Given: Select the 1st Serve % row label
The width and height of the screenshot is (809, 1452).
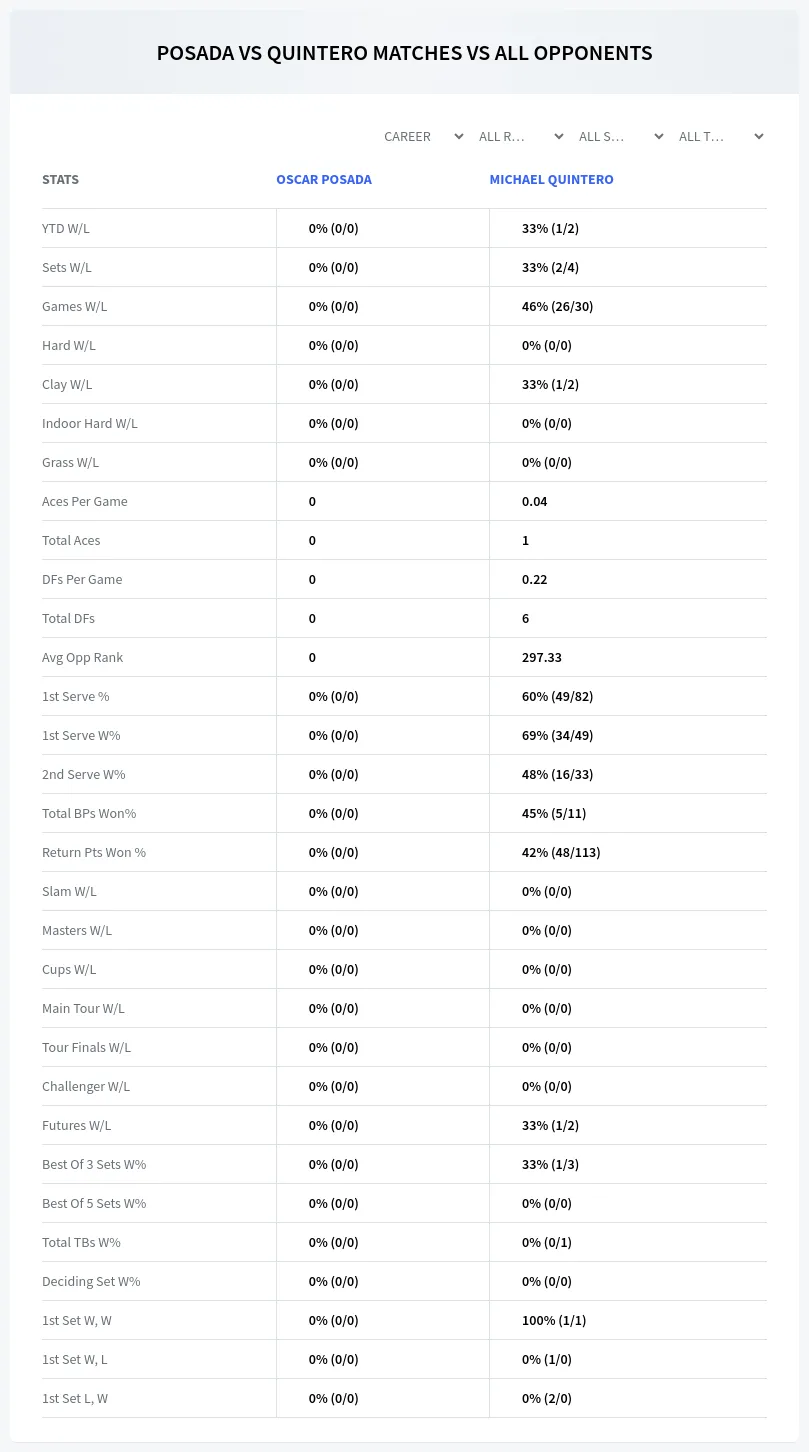Looking at the screenshot, I should click(x=76, y=696).
